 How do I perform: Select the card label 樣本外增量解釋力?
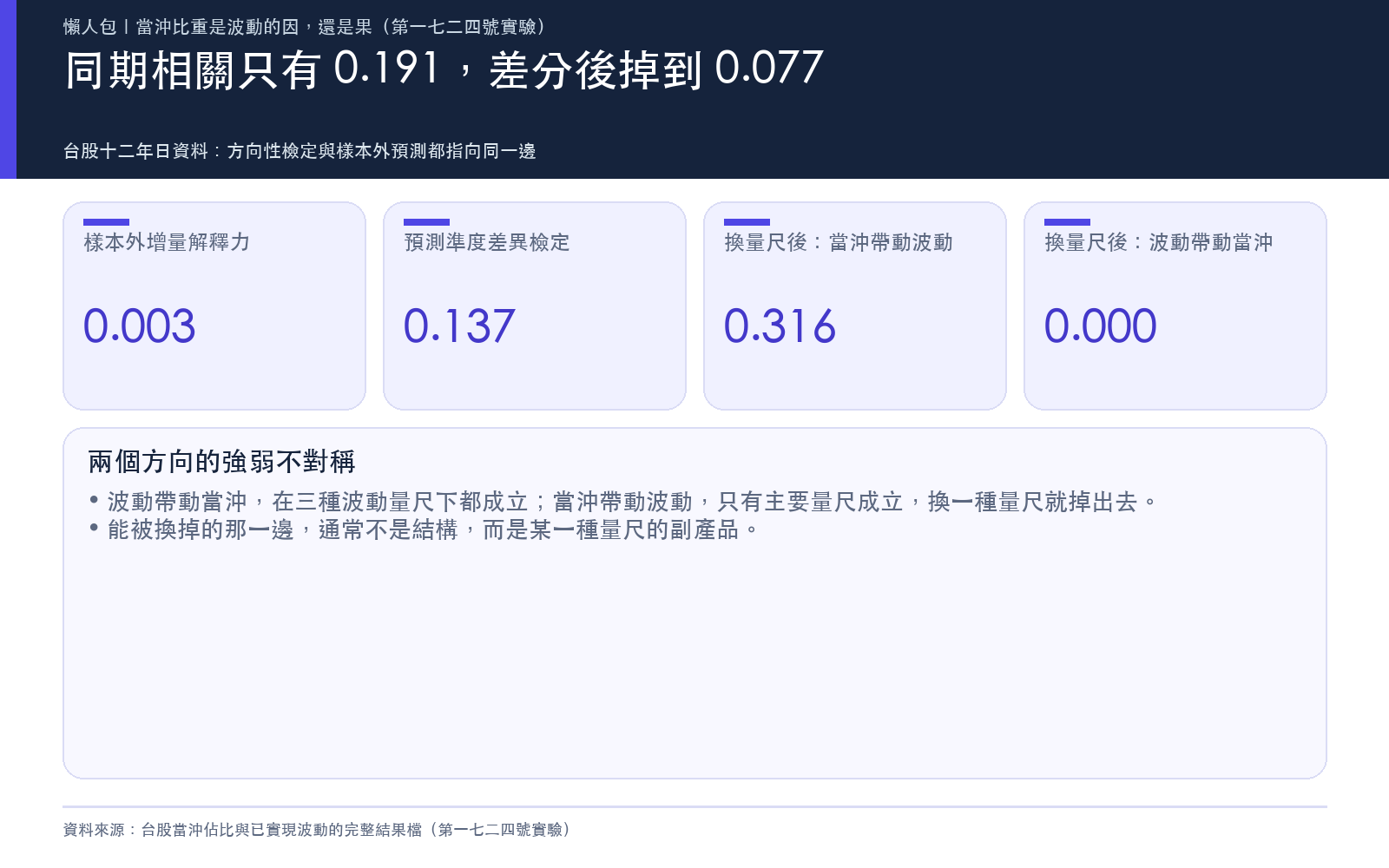(167, 242)
